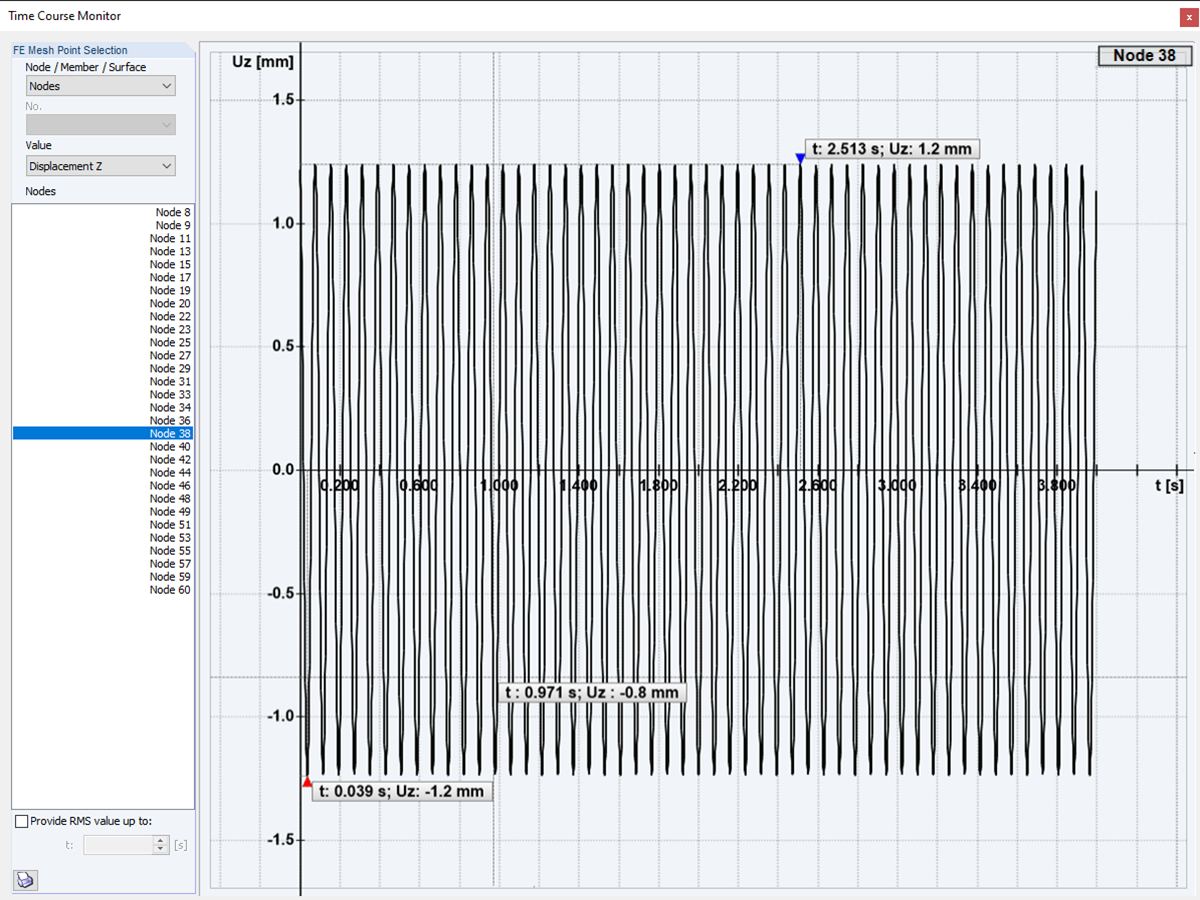Increase RMS time with the up stepper

(x=162, y=841)
